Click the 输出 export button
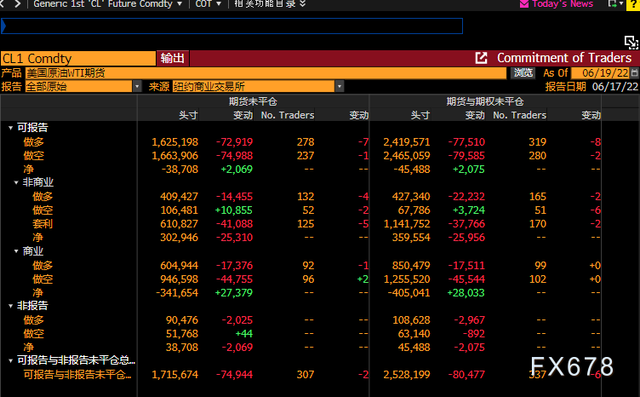This screenshot has width=640, height=397. click(173, 58)
